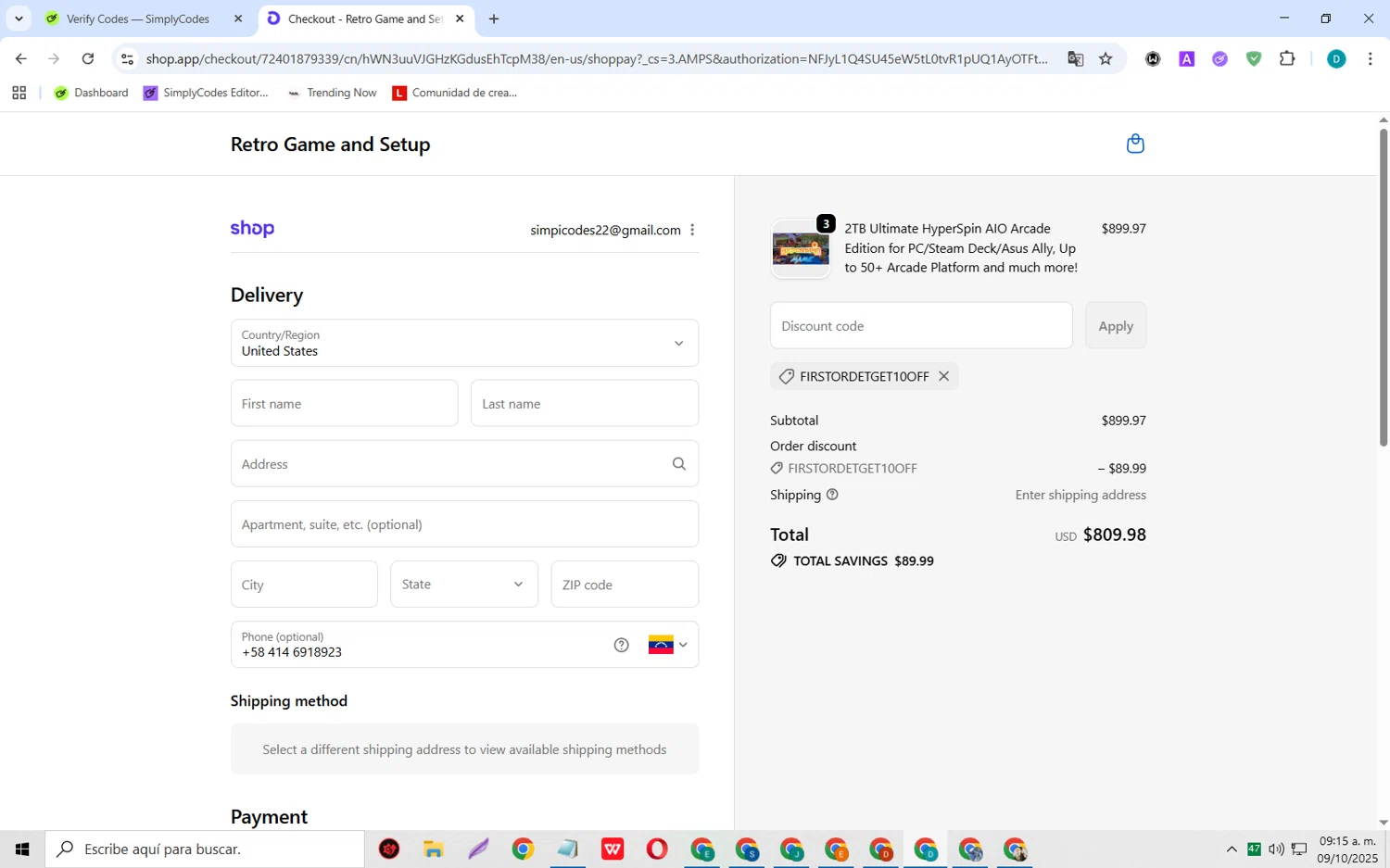Open WPS Office from the taskbar
Screen dimensions: 1390x868
[x=613, y=849]
